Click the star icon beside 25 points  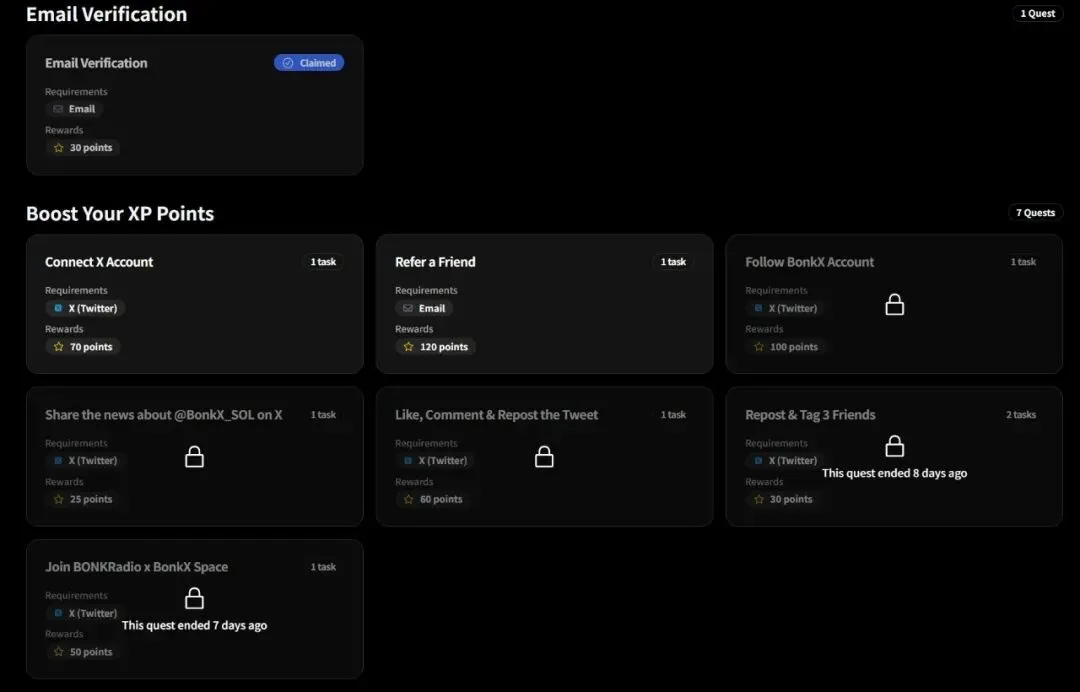click(59, 499)
